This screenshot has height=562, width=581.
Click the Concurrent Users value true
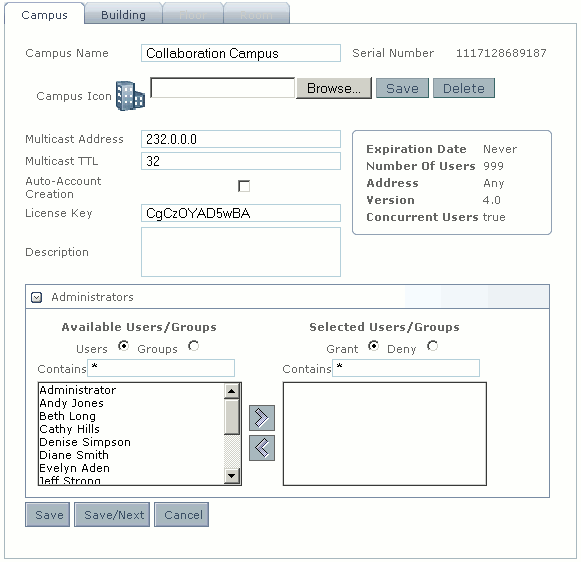click(494, 217)
